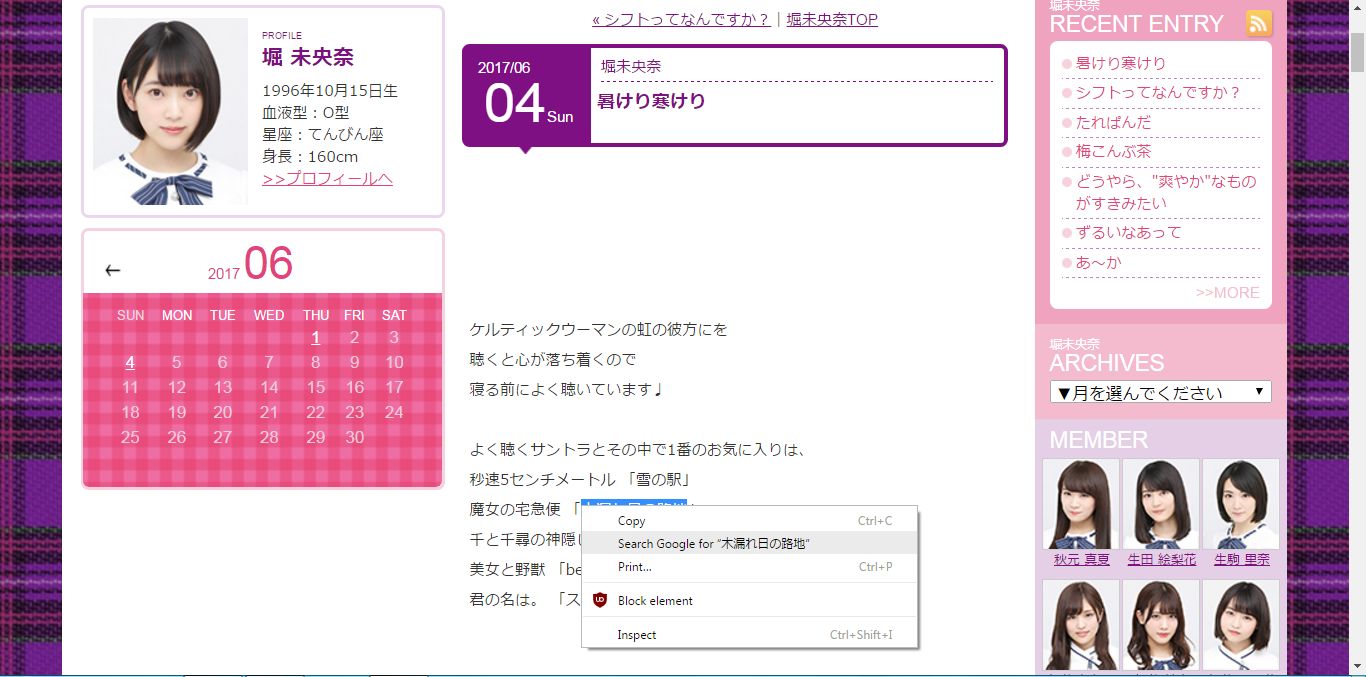Open recent entry 暑けり寒けり
This screenshot has height=677, width=1366.
1120,63
